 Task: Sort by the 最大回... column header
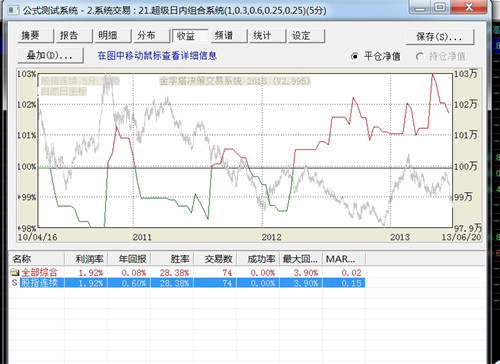(301, 259)
